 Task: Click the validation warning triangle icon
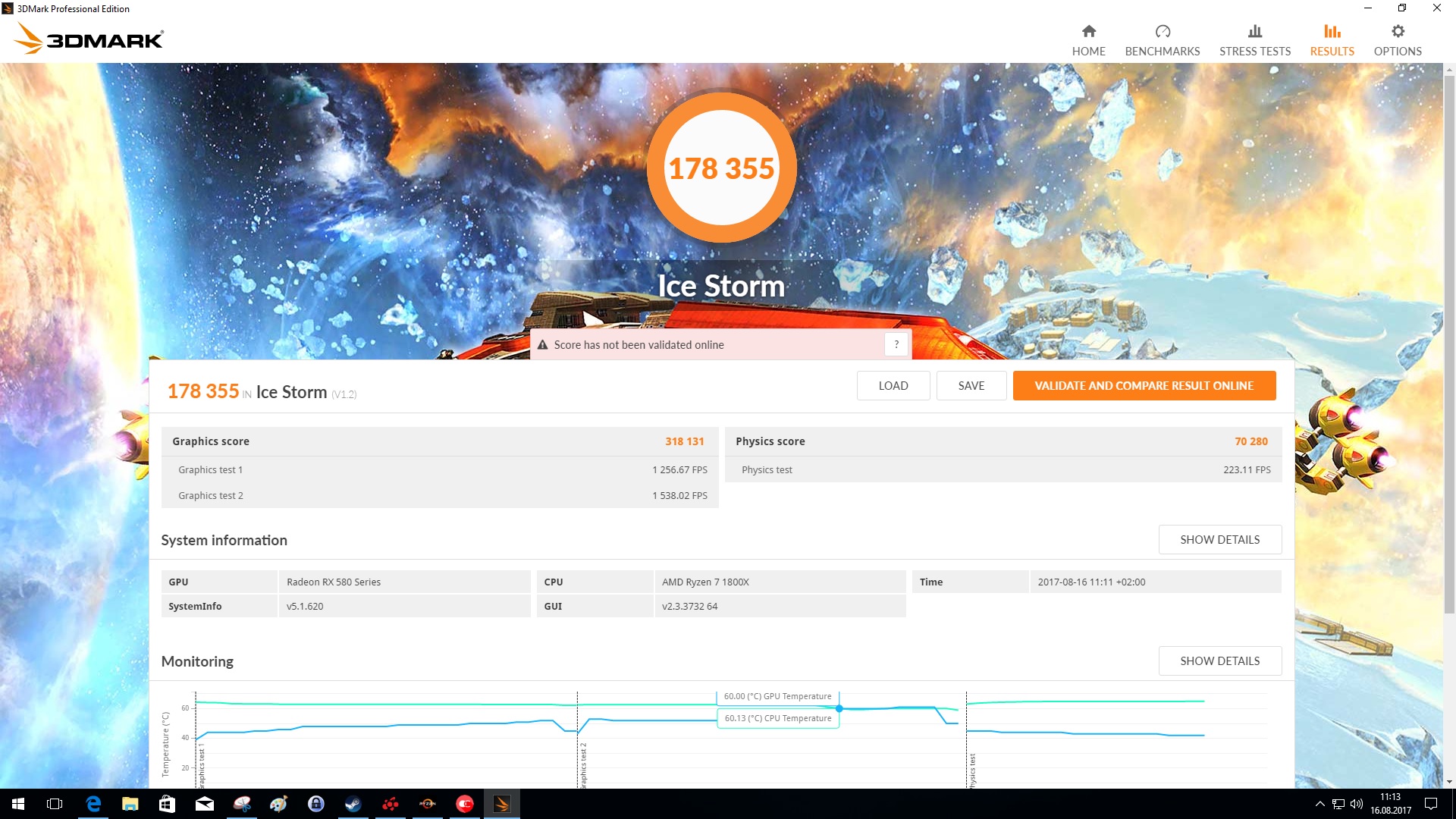(x=542, y=345)
